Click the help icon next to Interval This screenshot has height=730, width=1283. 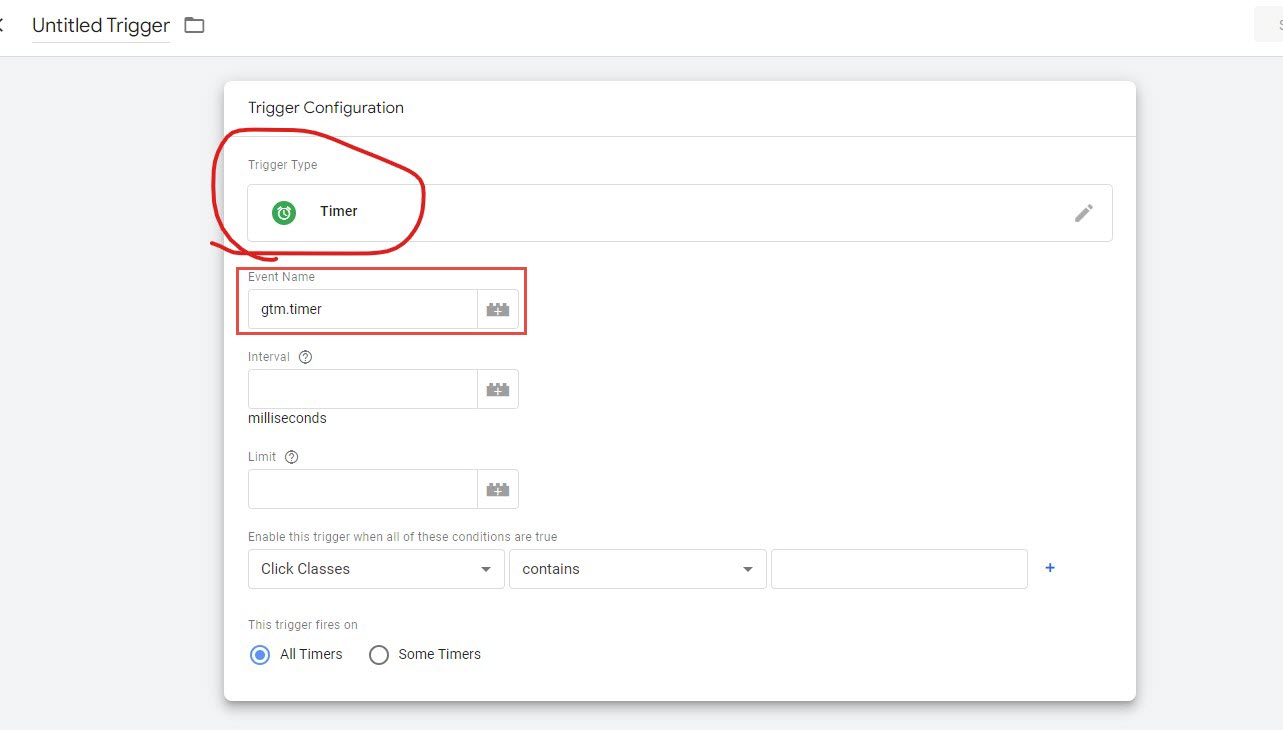point(306,357)
